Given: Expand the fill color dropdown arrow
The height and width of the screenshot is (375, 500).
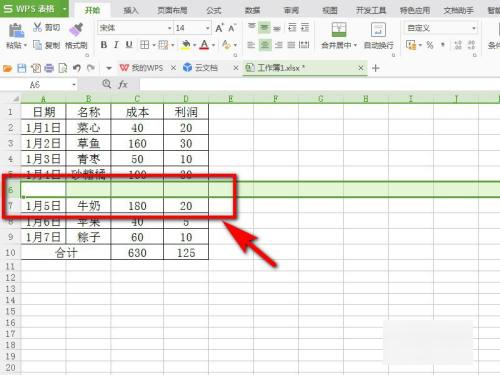Looking at the screenshot, I should point(194,45).
